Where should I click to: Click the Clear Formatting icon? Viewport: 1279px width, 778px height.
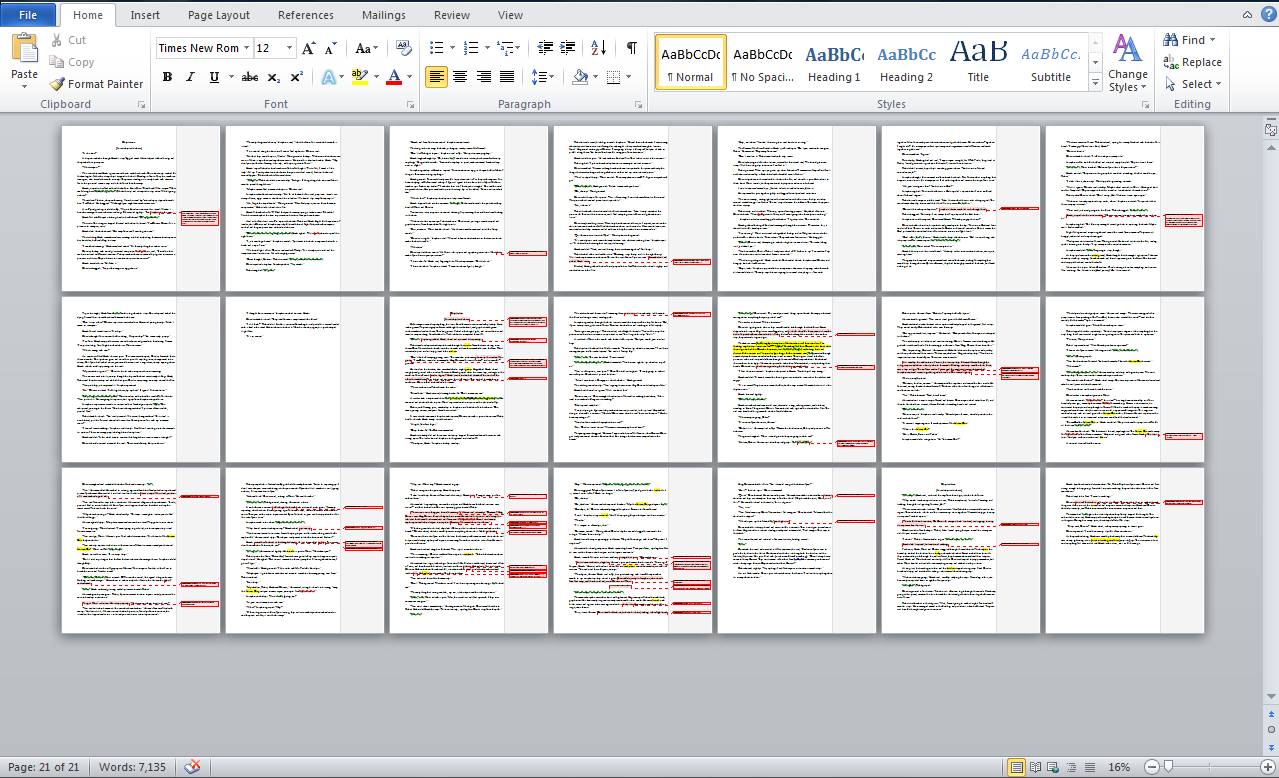pyautogui.click(x=403, y=48)
